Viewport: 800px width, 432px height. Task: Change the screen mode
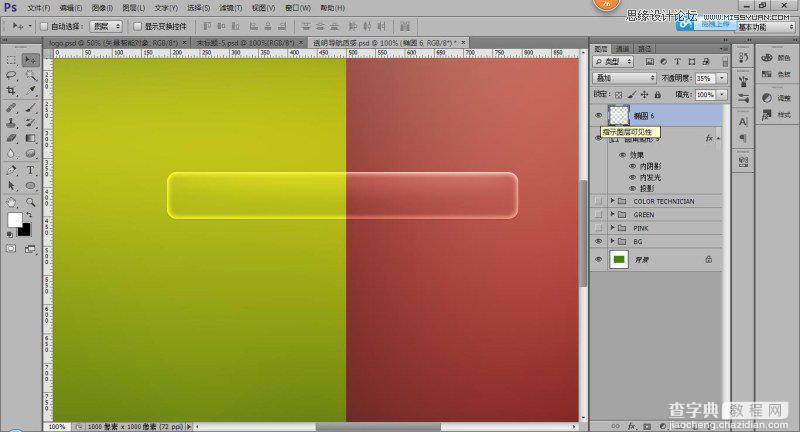[30, 249]
